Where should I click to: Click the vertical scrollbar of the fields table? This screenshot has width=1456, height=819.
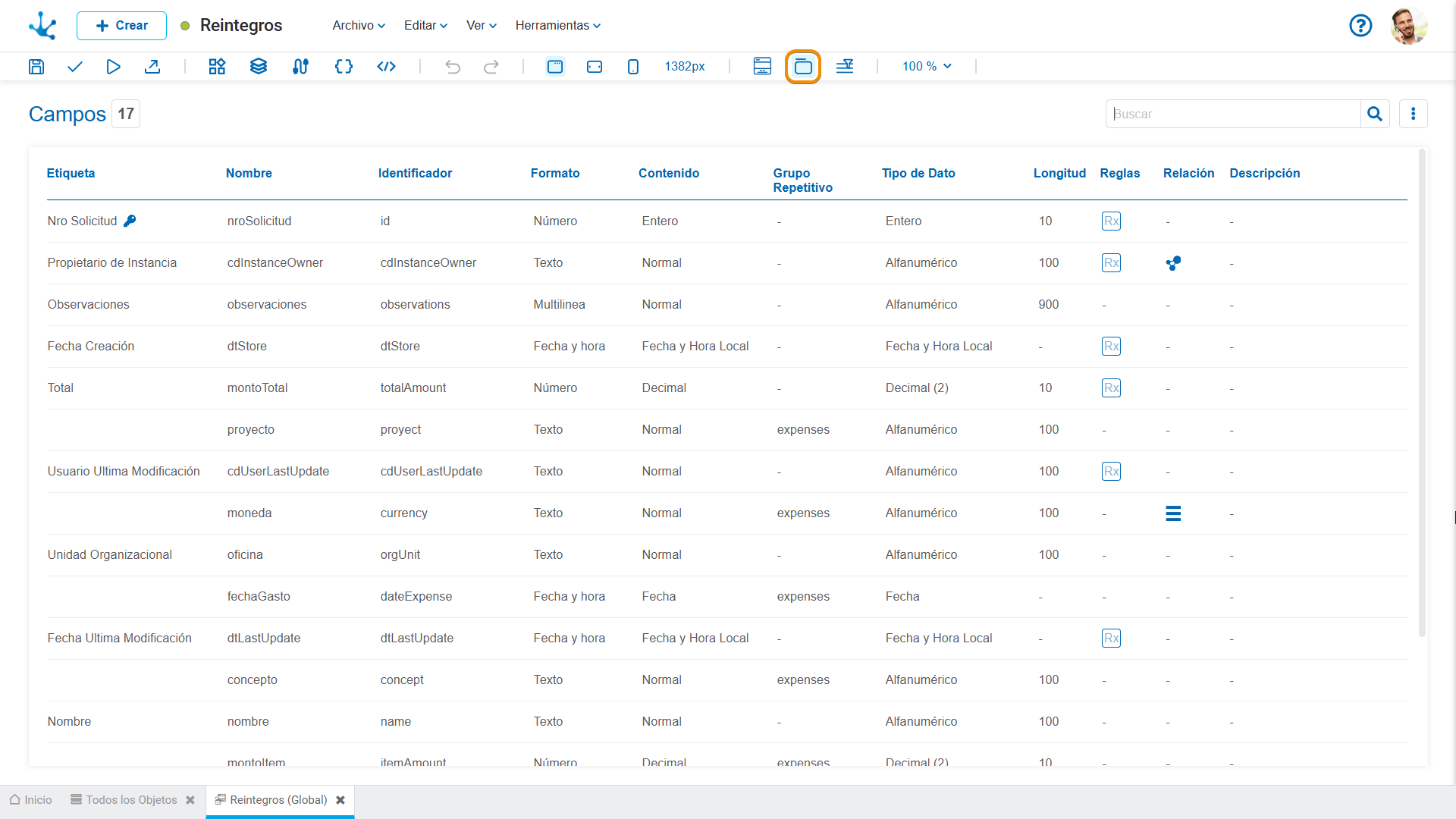[1422, 393]
